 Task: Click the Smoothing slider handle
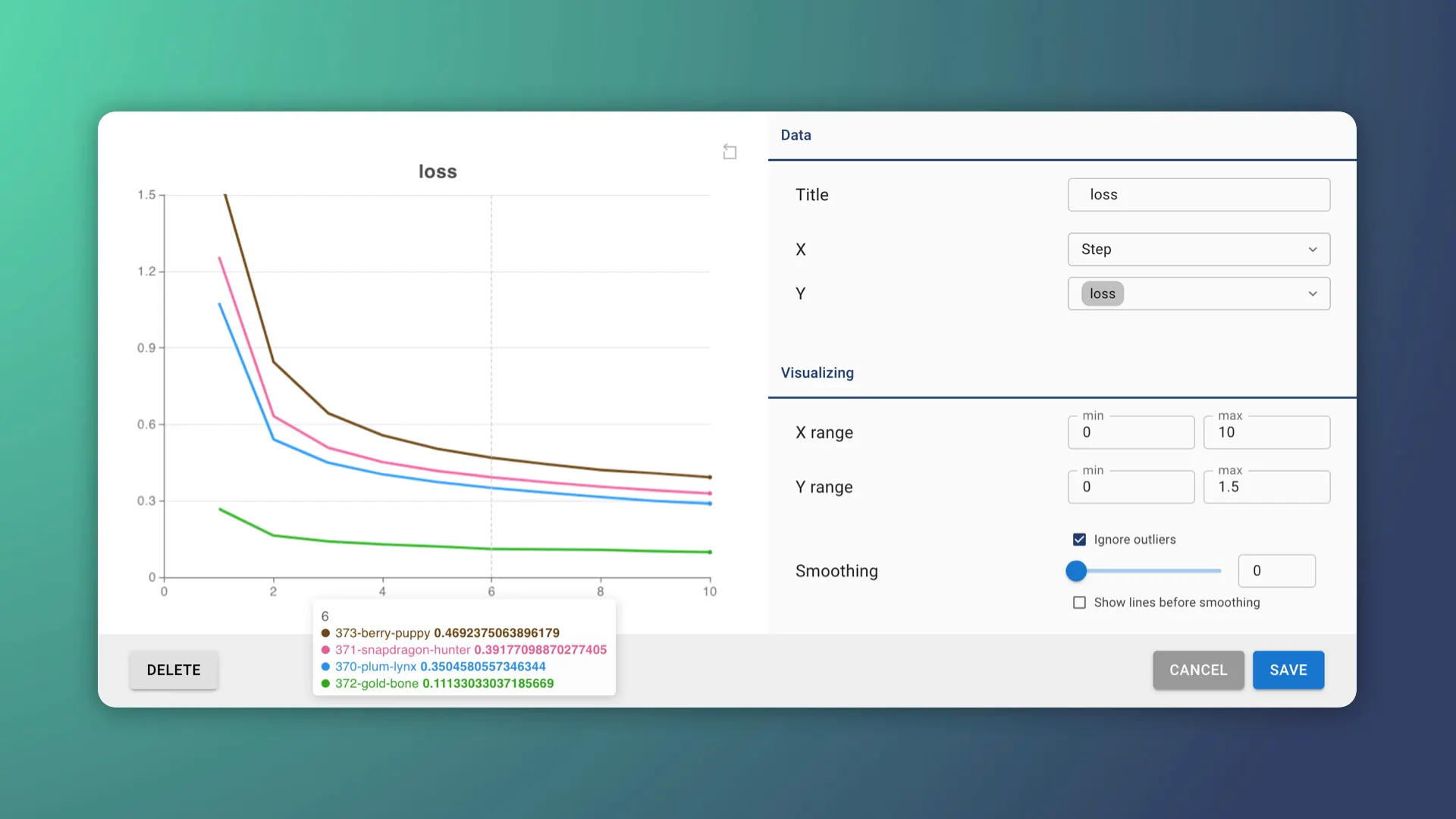pyautogui.click(x=1076, y=571)
